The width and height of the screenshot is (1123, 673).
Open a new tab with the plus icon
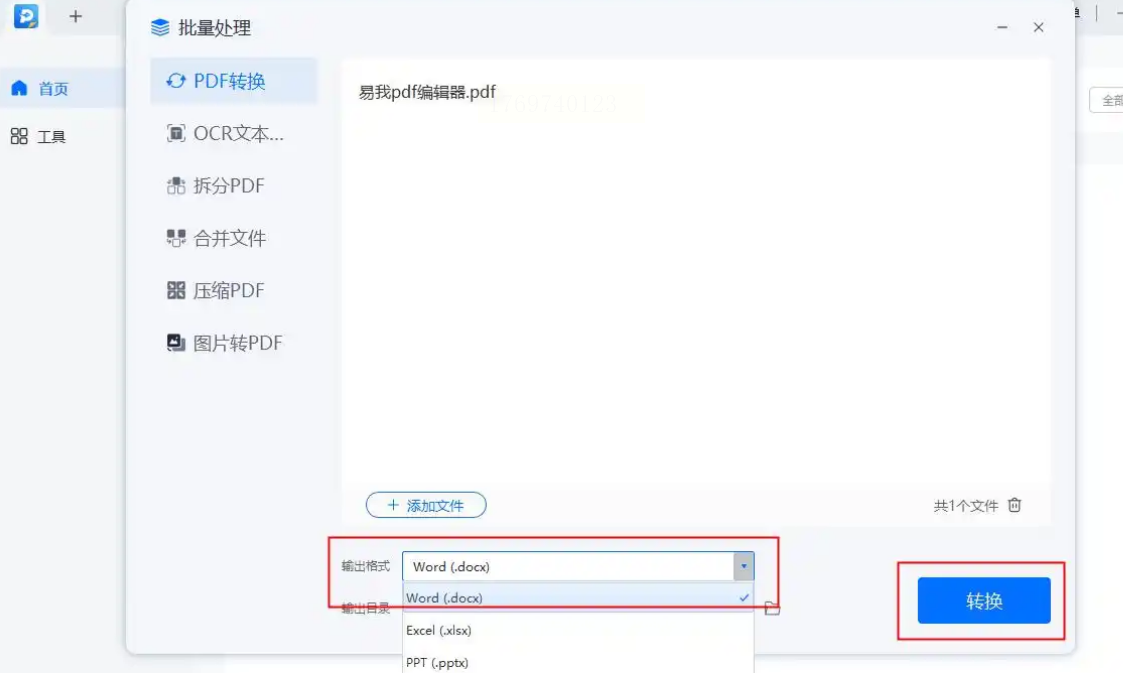point(75,16)
